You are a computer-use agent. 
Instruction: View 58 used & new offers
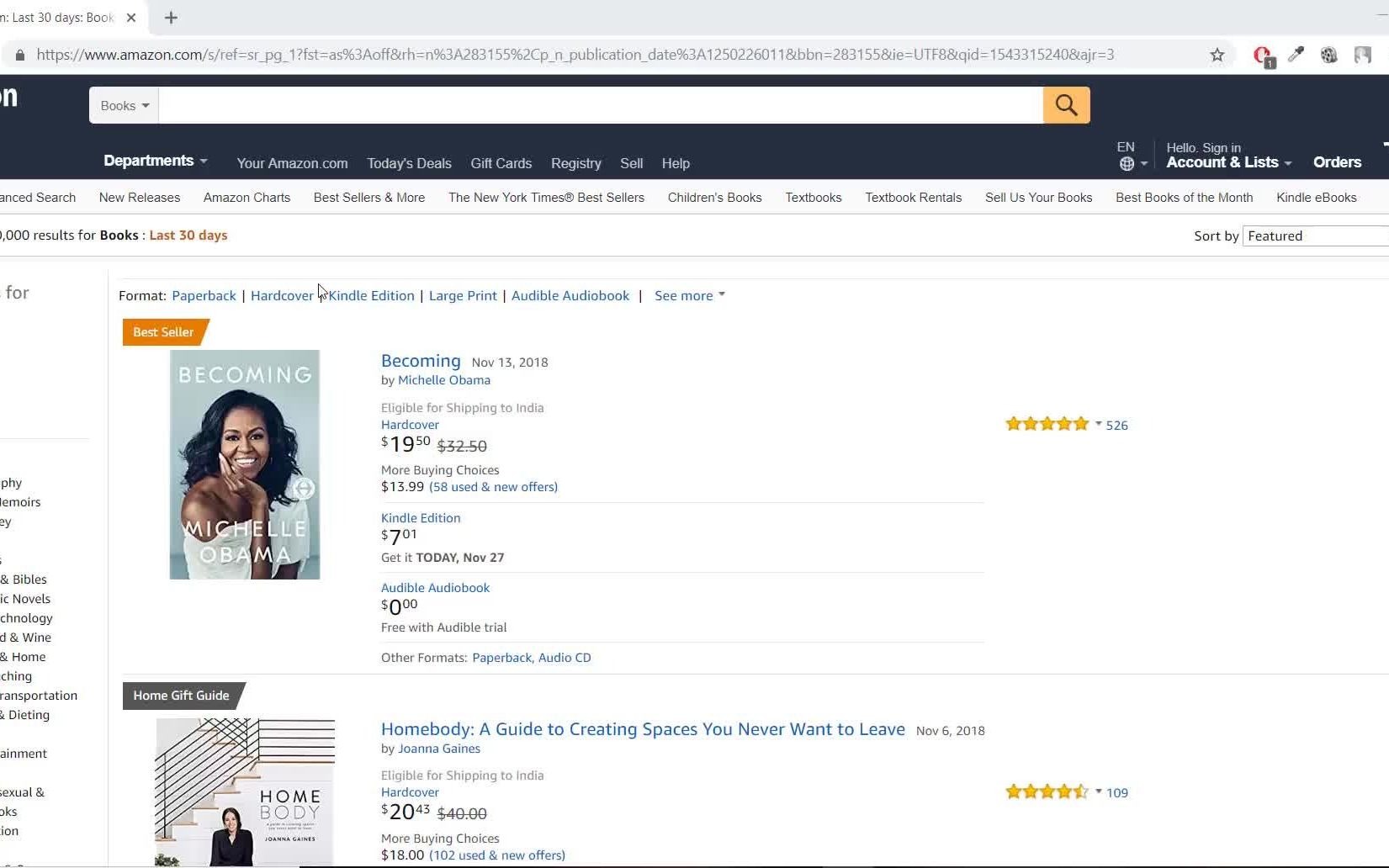click(493, 487)
